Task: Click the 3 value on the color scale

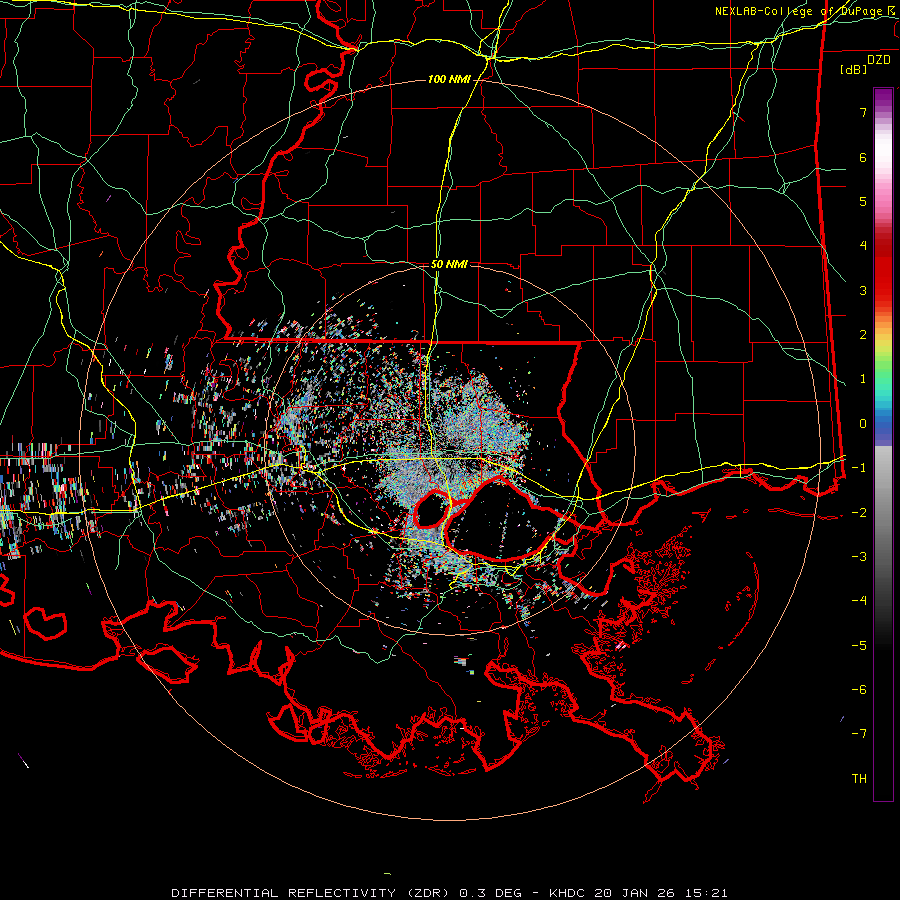Action: pyautogui.click(x=863, y=290)
